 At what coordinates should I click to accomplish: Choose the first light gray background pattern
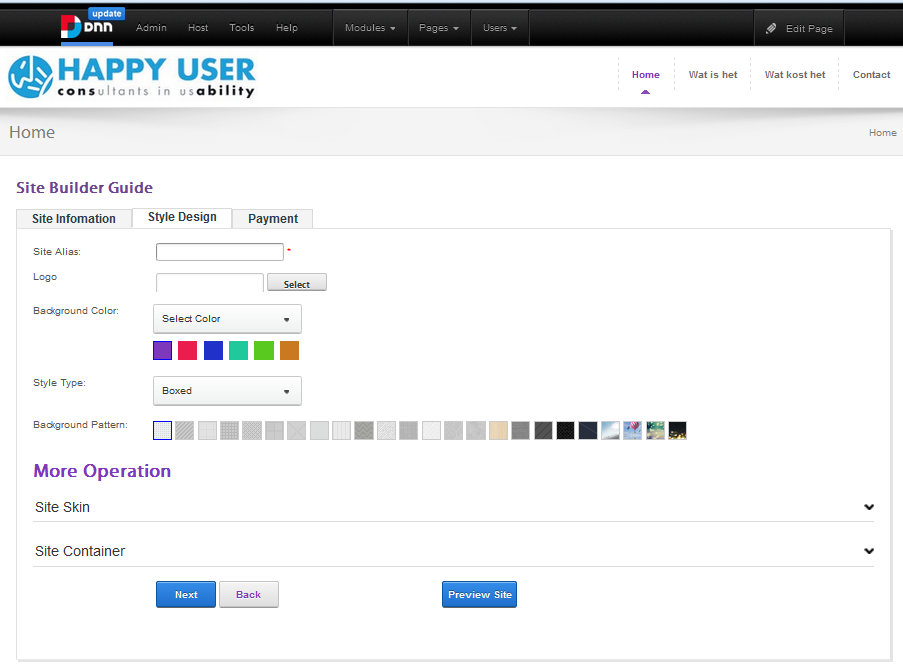163,431
